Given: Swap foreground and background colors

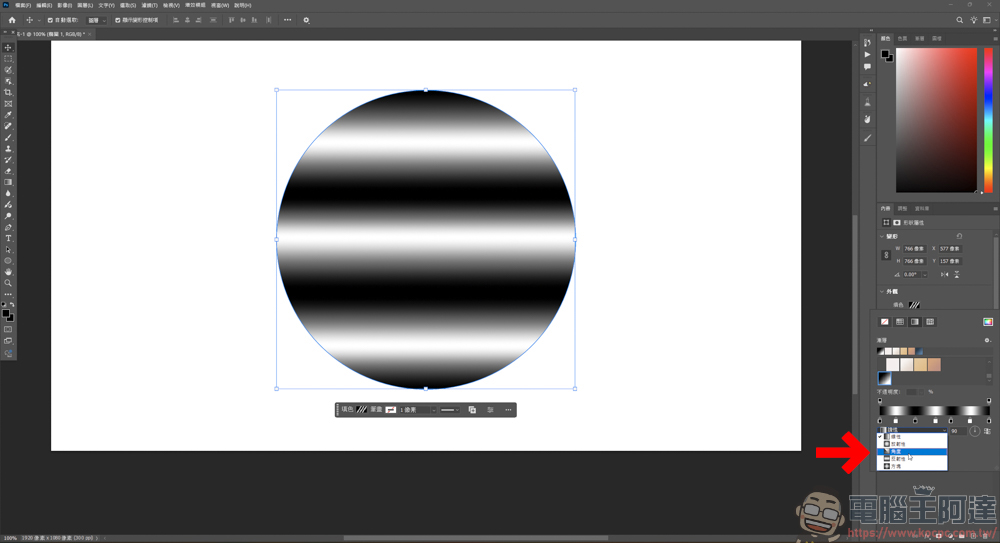Looking at the screenshot, I should tap(11, 305).
